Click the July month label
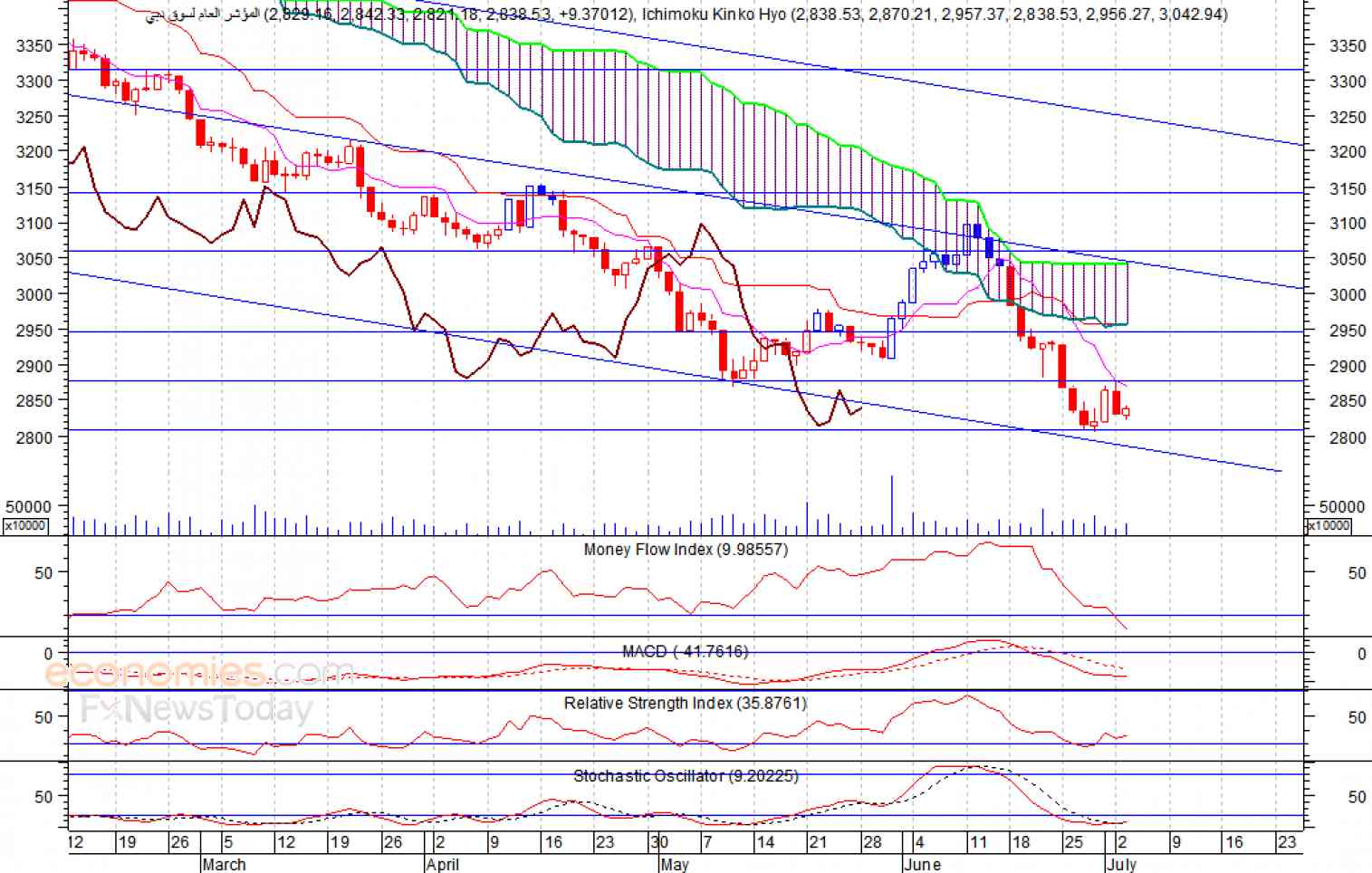The height and width of the screenshot is (873, 1372). 1121,864
